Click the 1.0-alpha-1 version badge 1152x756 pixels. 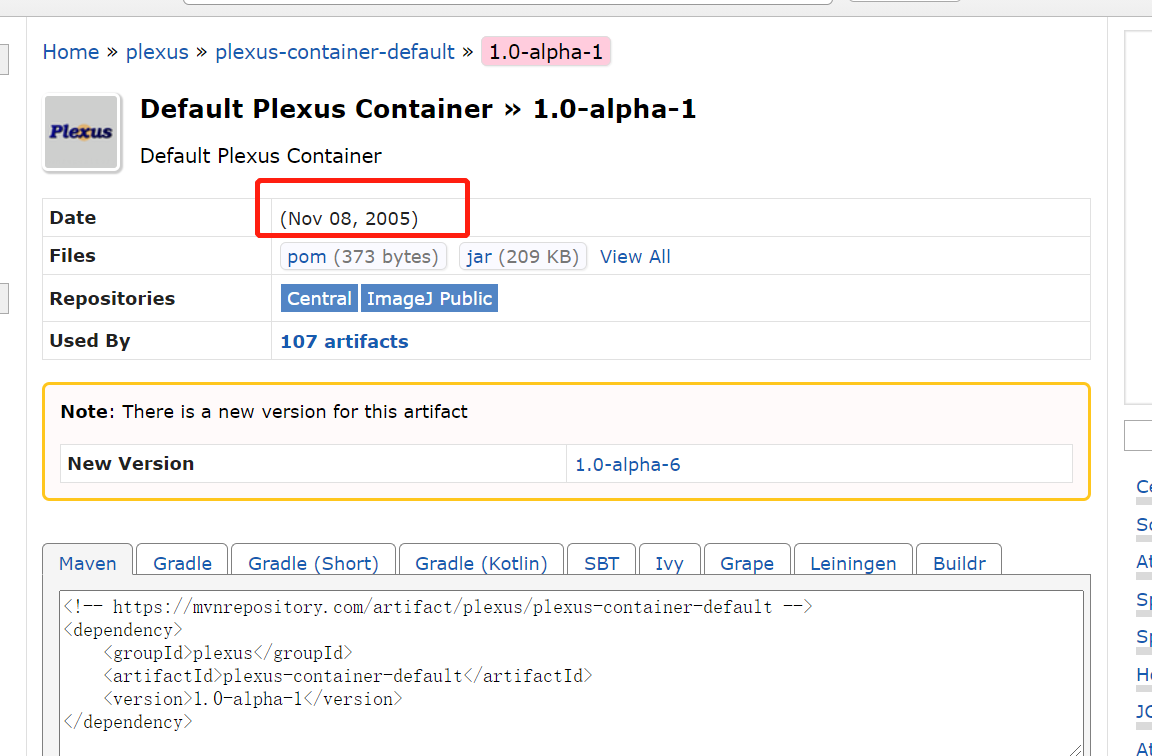pyautogui.click(x=546, y=52)
